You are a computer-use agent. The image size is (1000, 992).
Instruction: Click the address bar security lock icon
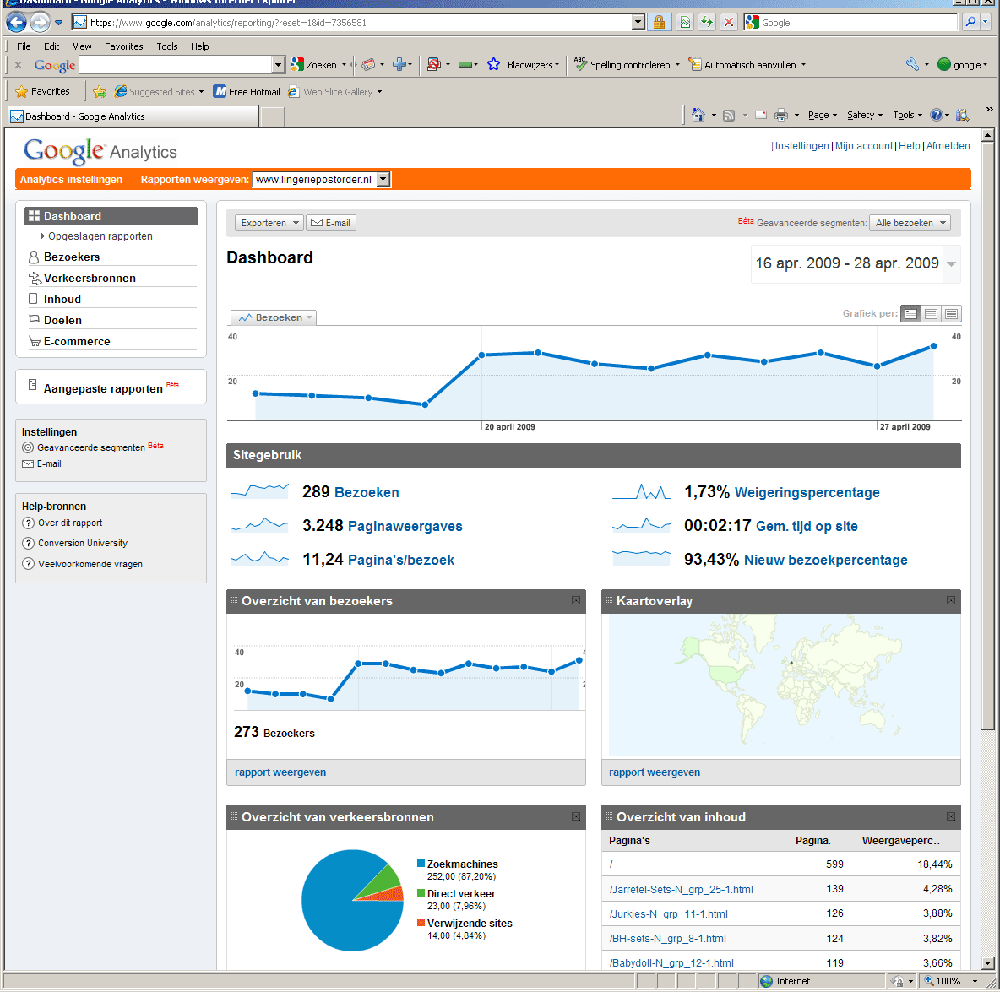(x=659, y=22)
